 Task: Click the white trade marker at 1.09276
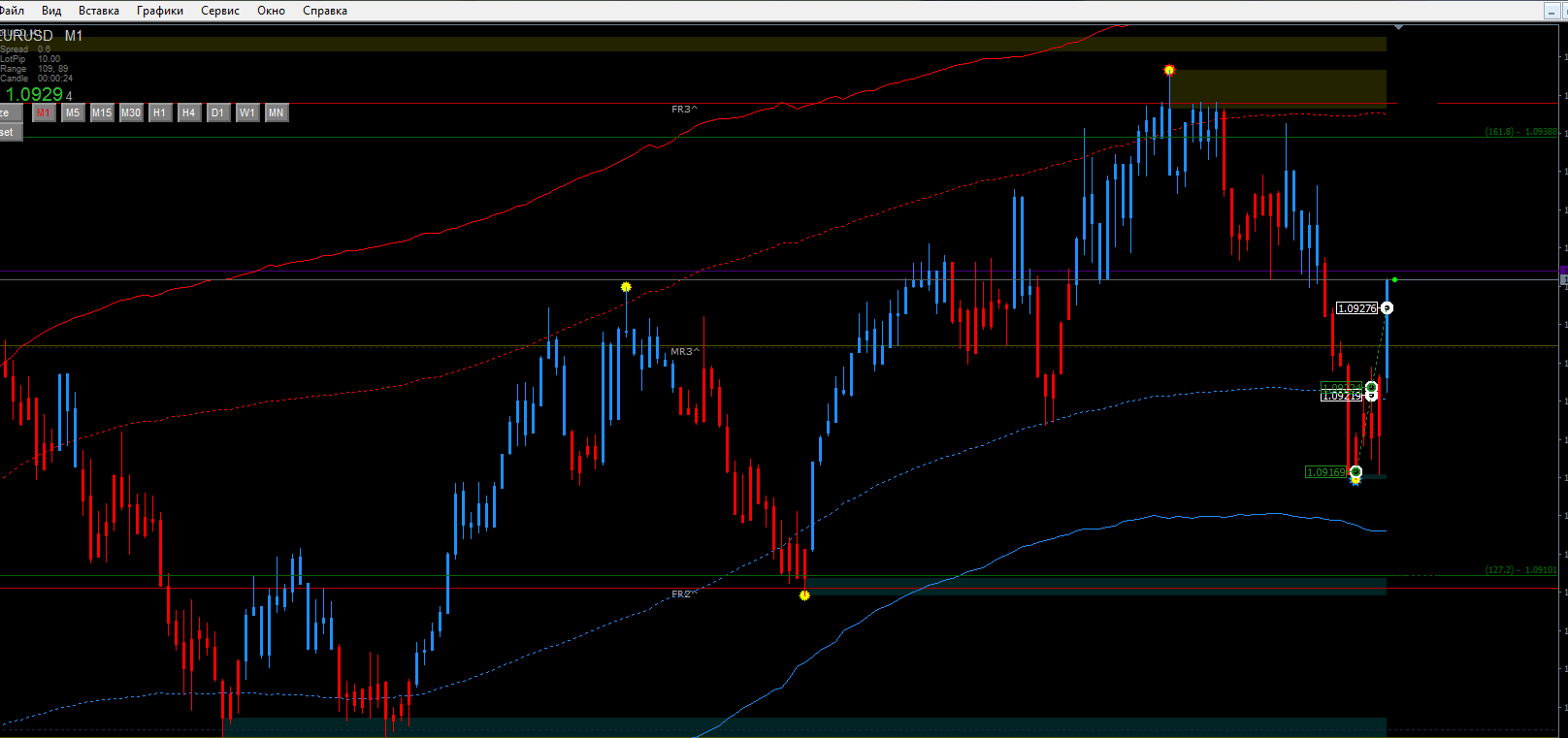tap(1388, 308)
